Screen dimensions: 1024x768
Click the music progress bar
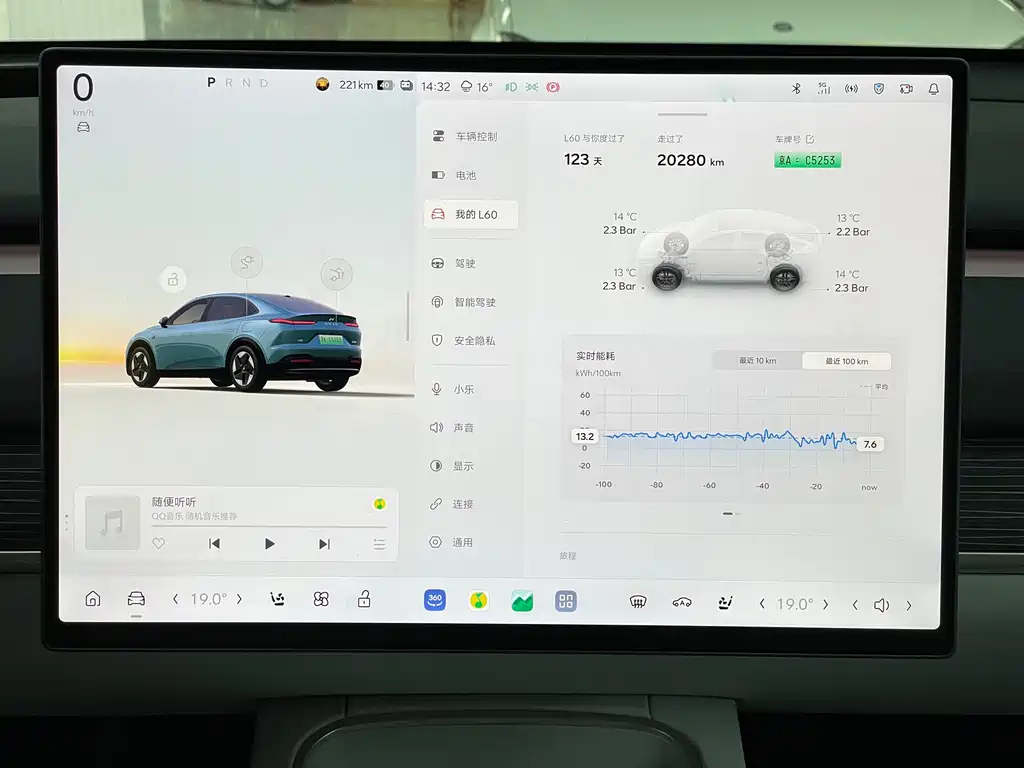pyautogui.click(x=268, y=526)
